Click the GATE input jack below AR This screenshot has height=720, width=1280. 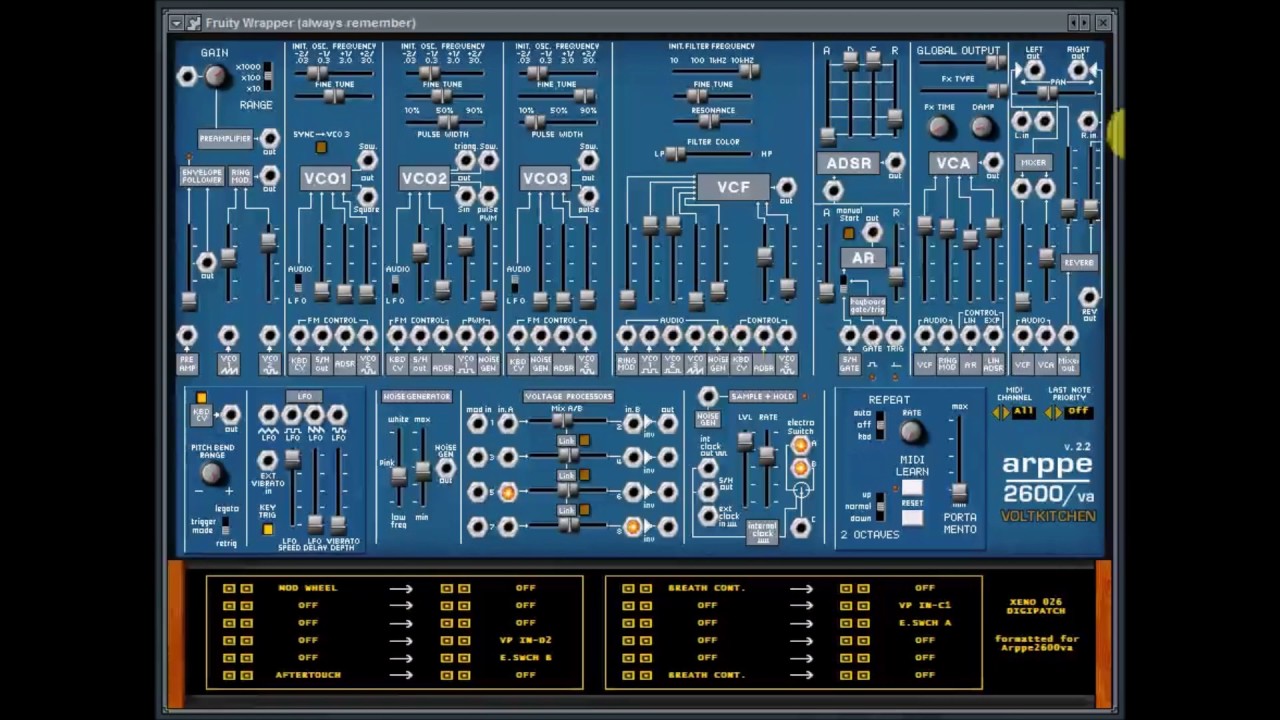coord(873,336)
